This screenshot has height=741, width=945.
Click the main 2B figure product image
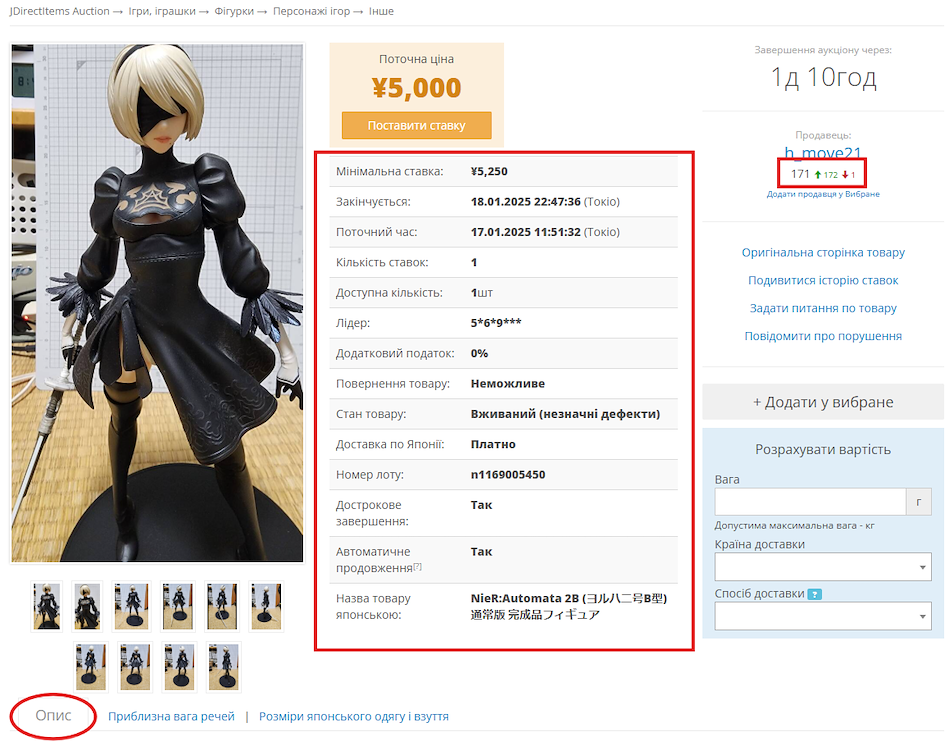(157, 303)
